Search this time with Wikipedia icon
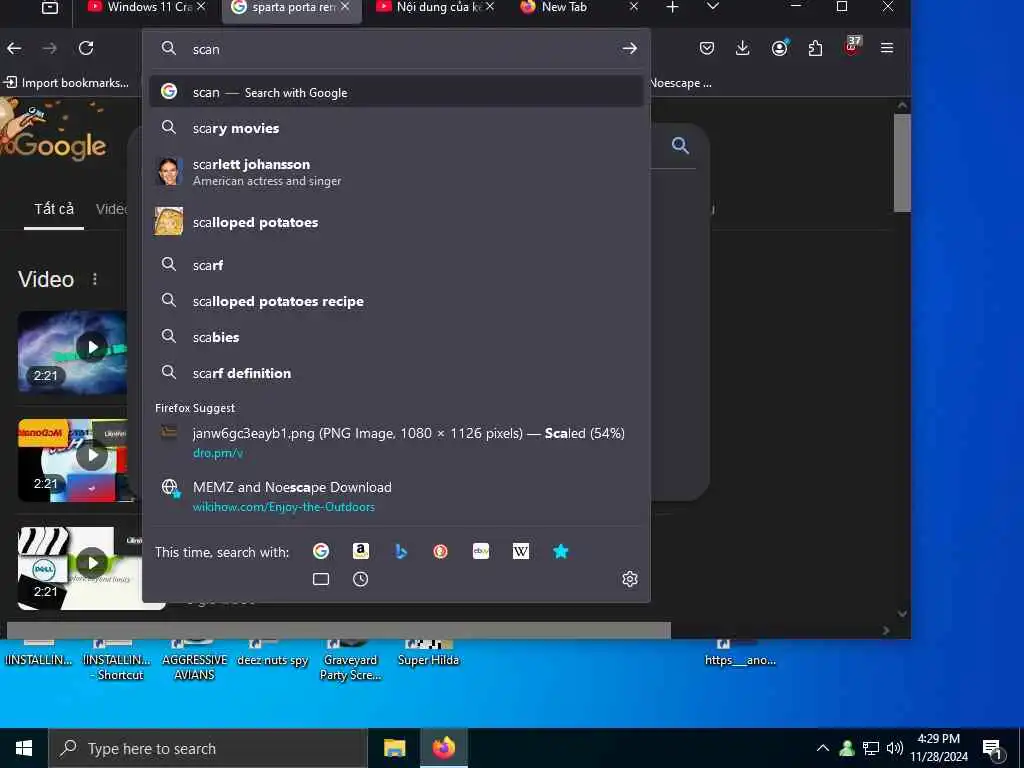The image size is (1024, 768). click(520, 551)
